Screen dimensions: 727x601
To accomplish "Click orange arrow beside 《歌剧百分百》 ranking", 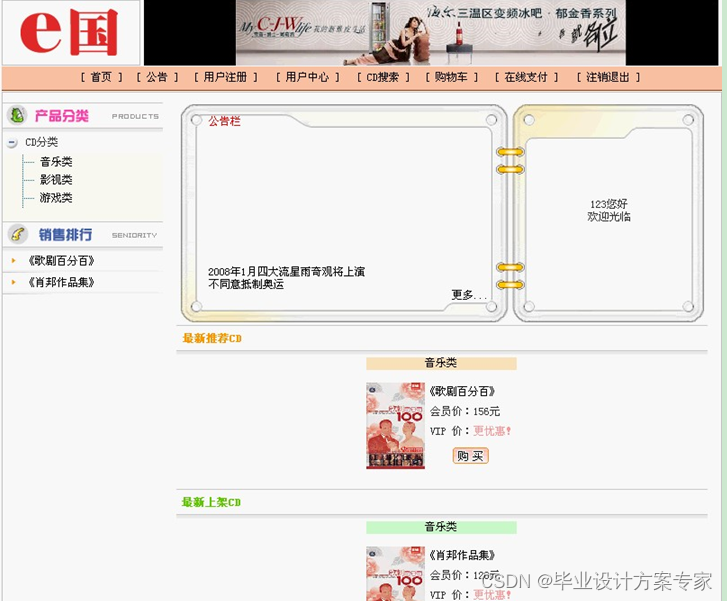I will [x=13, y=261].
